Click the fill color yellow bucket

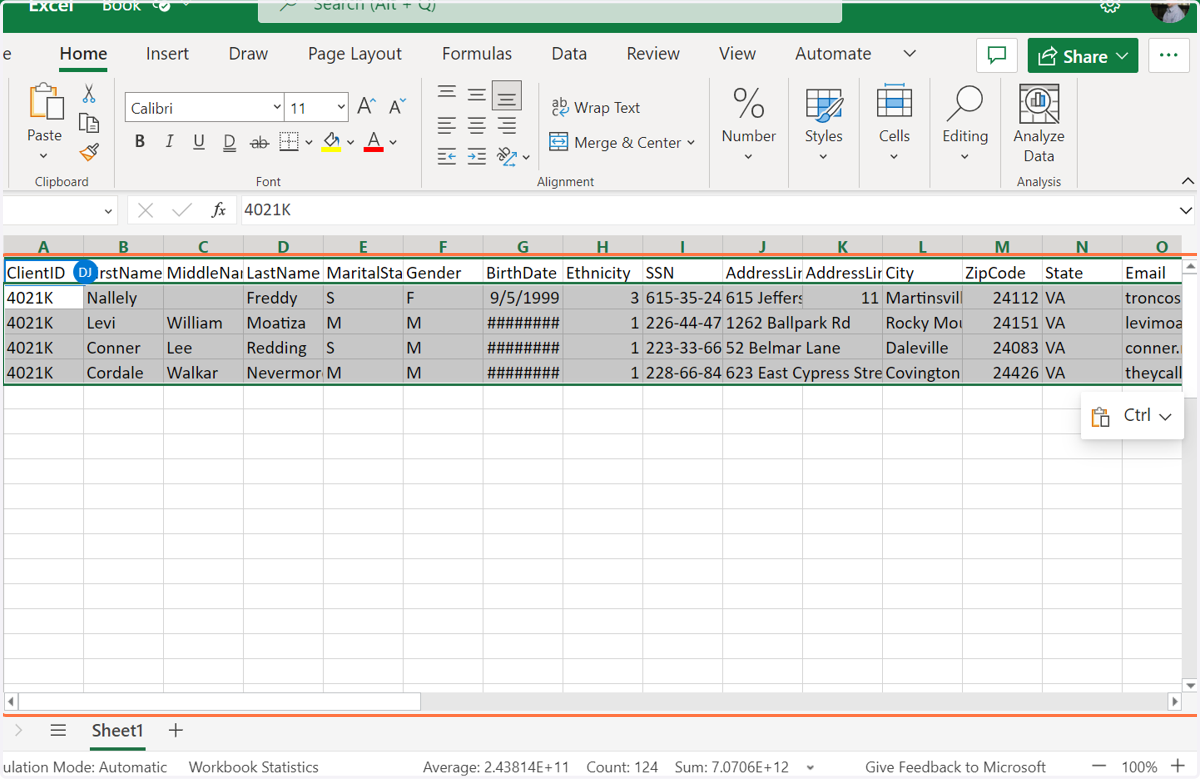[x=333, y=142]
